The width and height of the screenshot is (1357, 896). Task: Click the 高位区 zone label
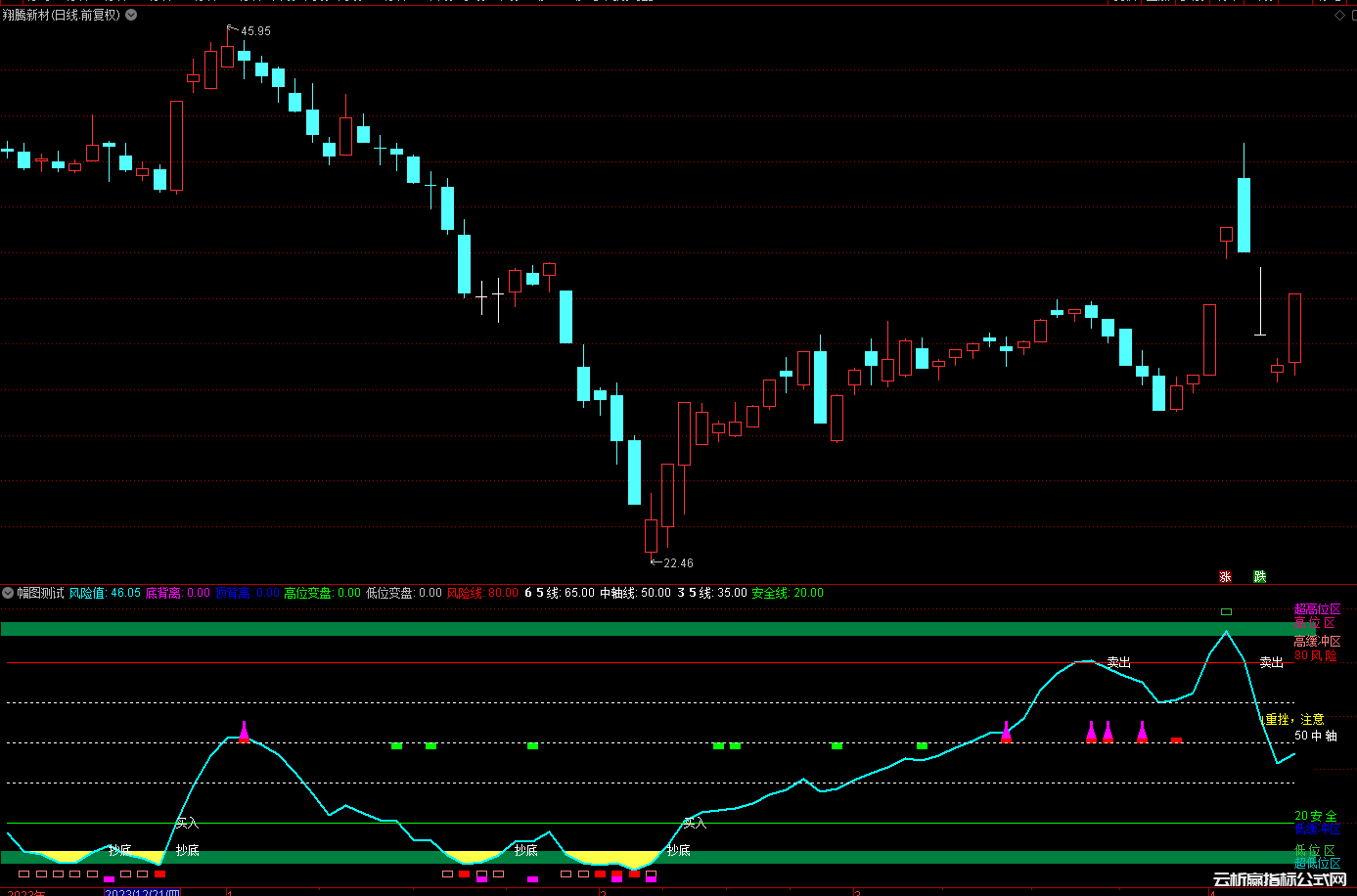(x=1314, y=623)
